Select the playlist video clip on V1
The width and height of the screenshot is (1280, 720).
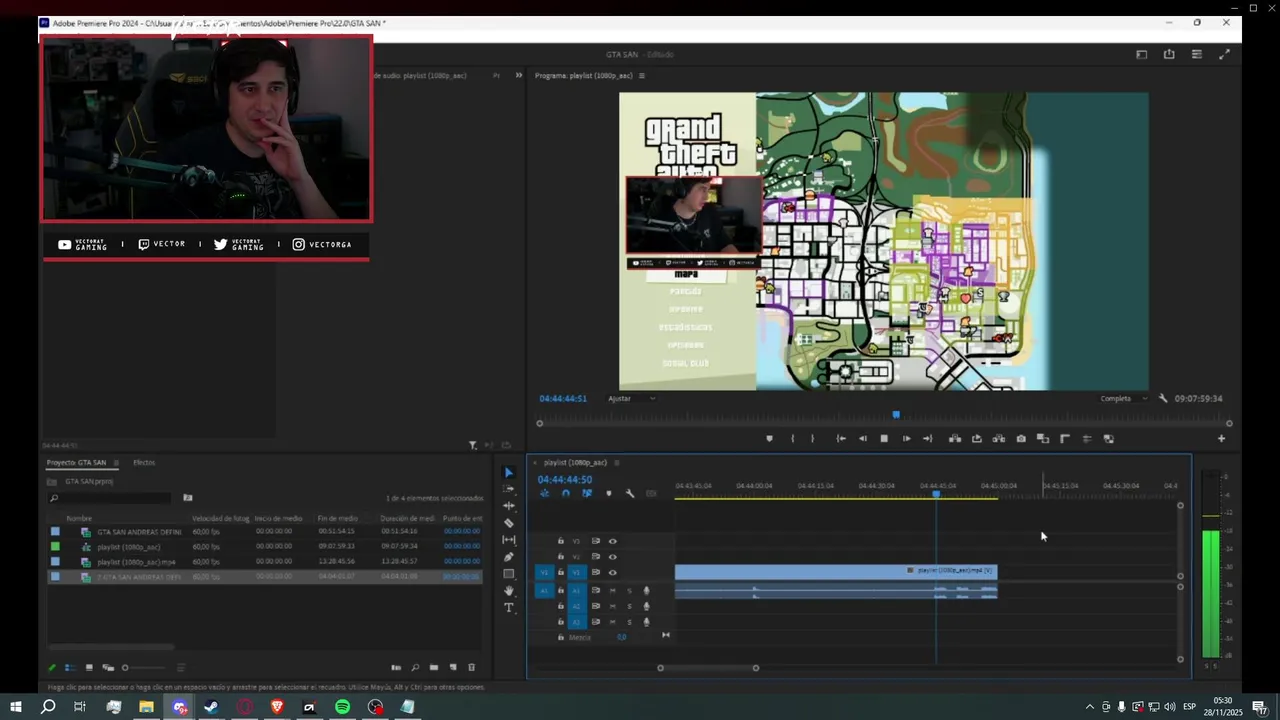coord(836,571)
